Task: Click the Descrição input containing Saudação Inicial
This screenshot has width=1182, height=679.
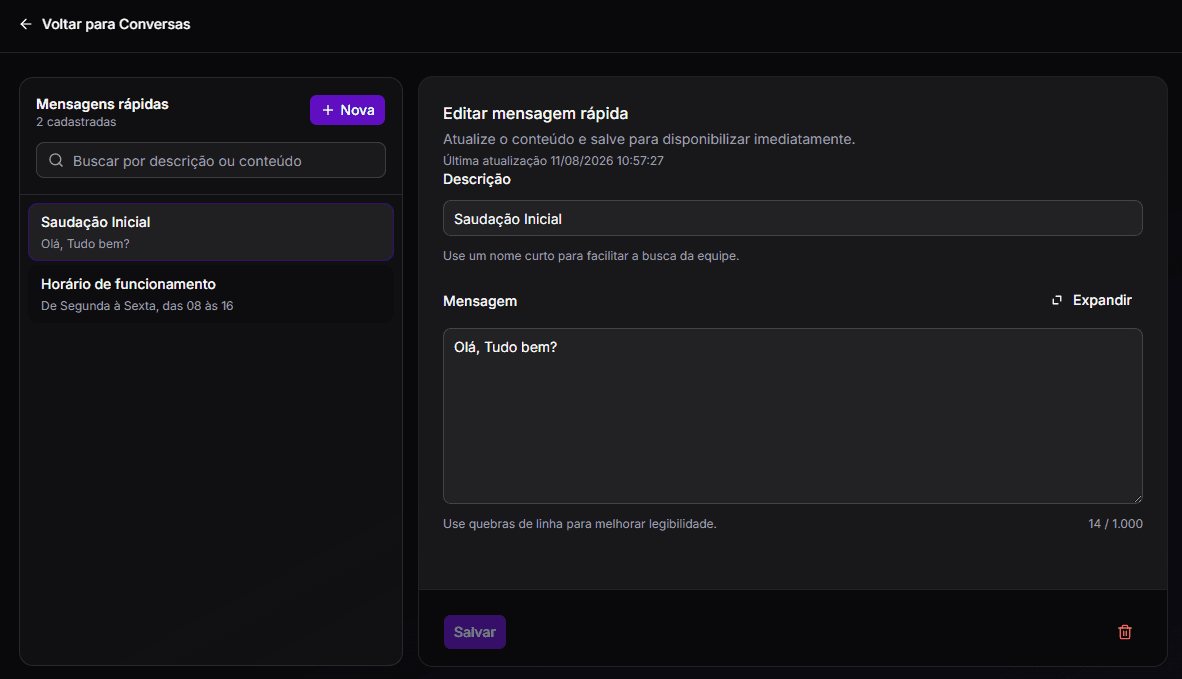Action: tap(792, 219)
